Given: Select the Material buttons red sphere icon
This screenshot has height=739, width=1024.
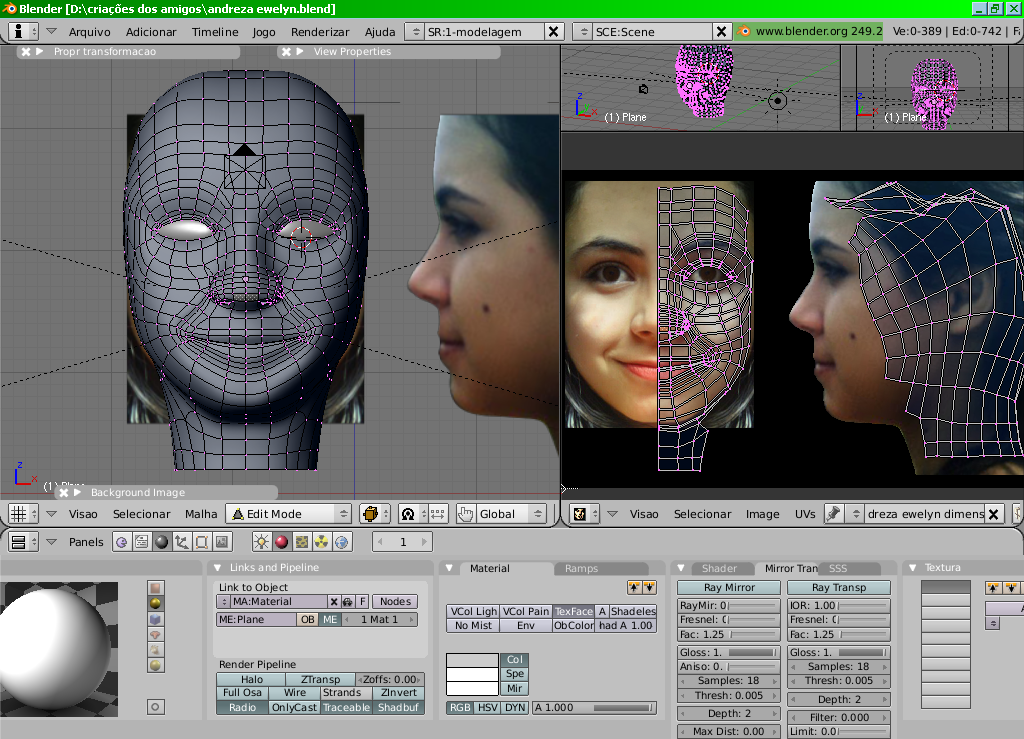Looking at the screenshot, I should coord(282,542).
